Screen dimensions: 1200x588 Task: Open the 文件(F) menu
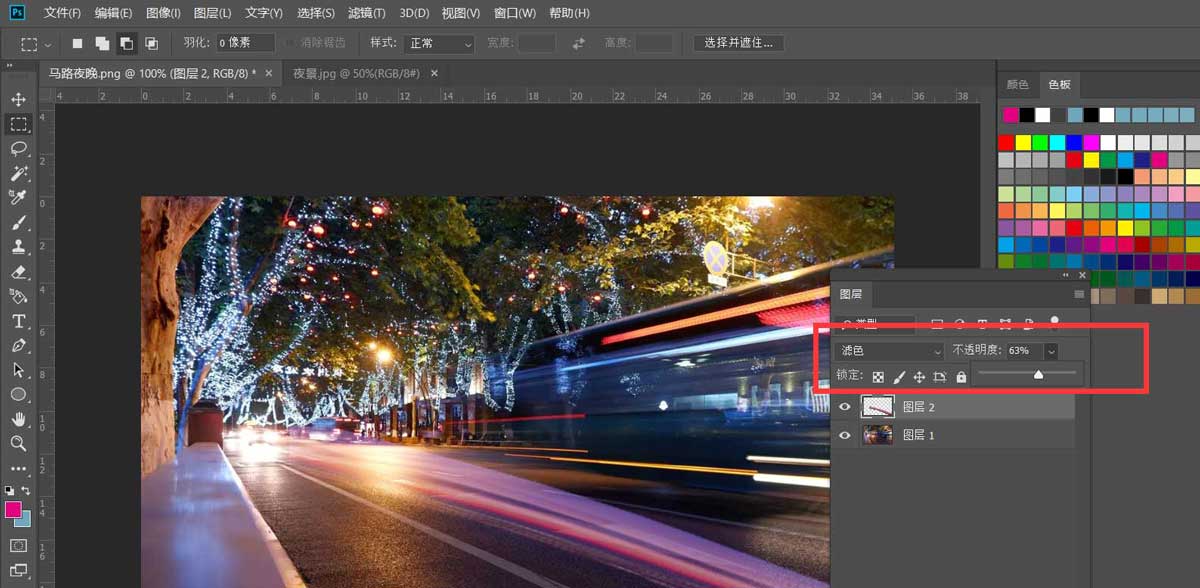tap(62, 13)
